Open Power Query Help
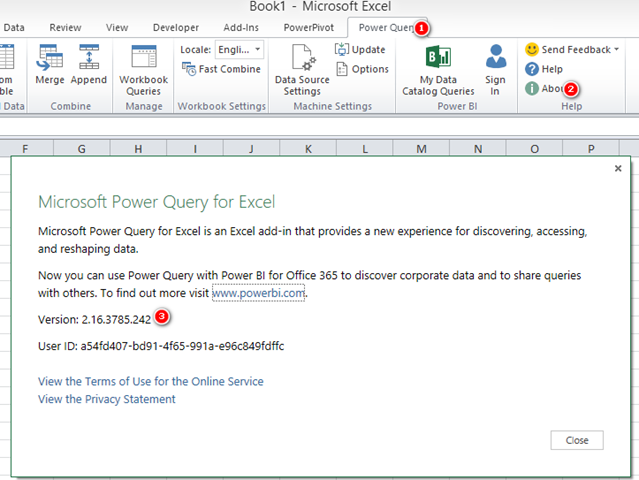The image size is (639, 480). click(544, 69)
